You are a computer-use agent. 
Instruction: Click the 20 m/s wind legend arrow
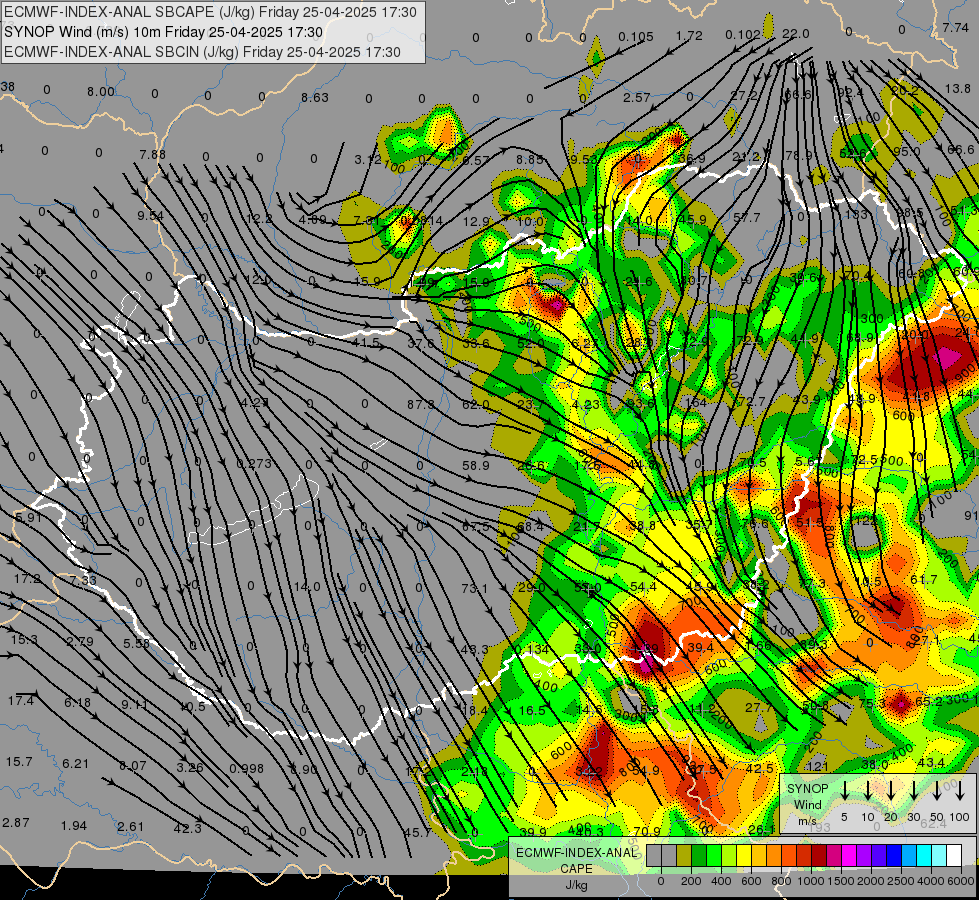click(891, 790)
